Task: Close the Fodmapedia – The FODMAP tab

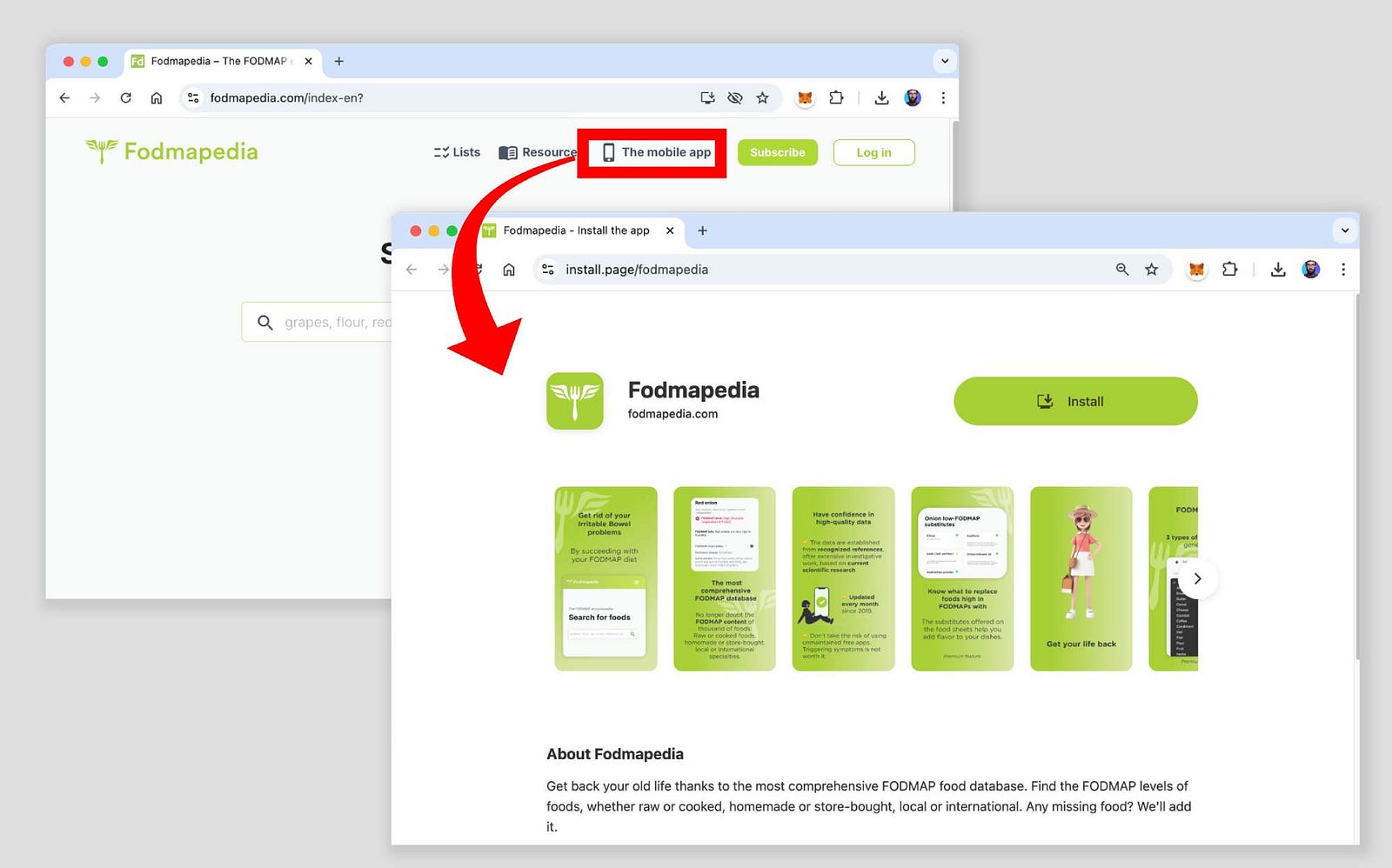Action: pos(308,61)
